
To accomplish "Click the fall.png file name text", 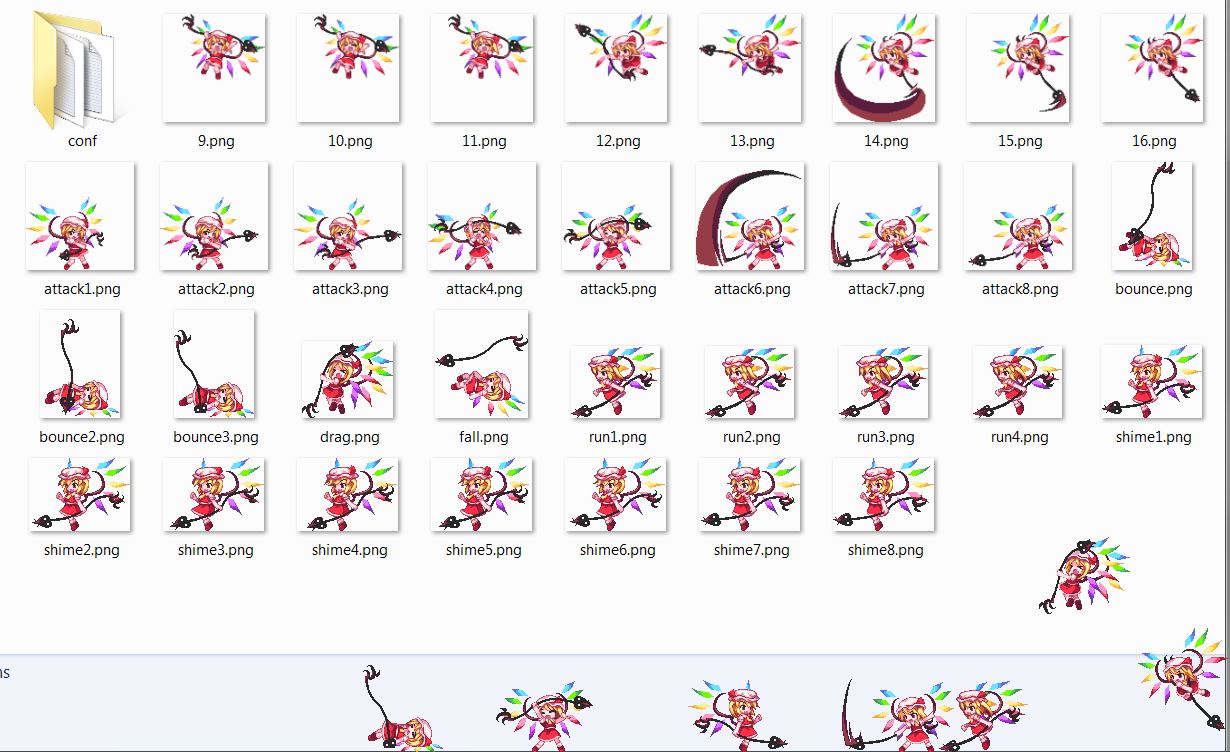I will [x=484, y=437].
